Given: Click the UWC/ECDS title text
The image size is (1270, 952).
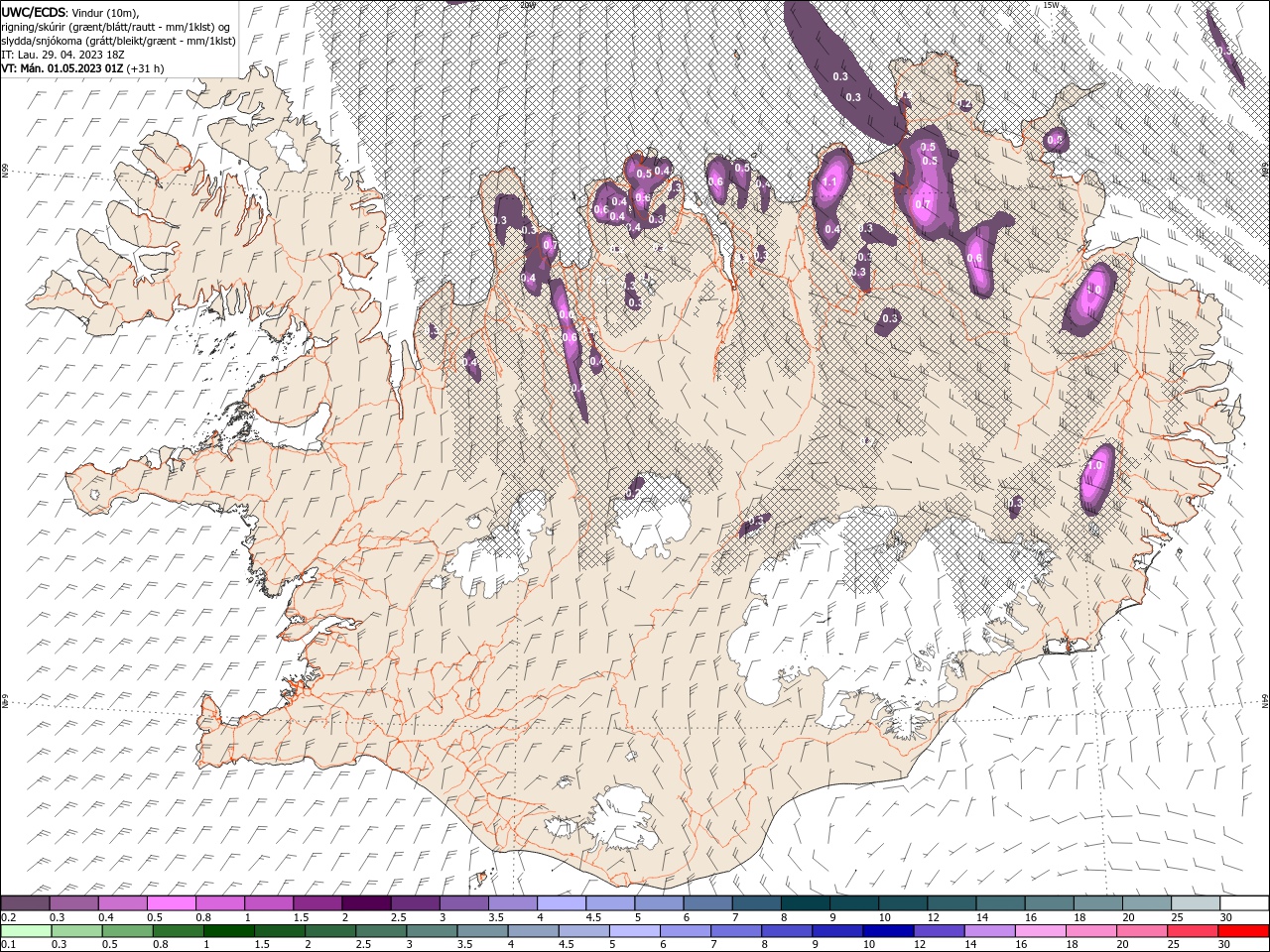Looking at the screenshot, I should tap(34, 12).
